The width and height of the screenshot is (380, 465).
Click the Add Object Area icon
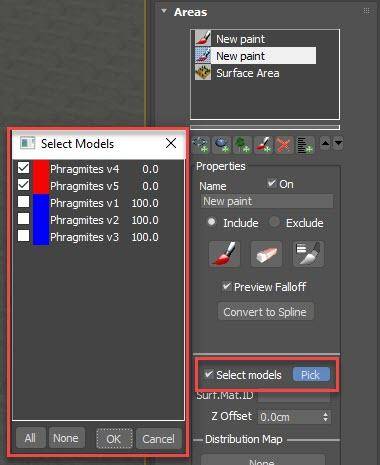click(x=222, y=145)
